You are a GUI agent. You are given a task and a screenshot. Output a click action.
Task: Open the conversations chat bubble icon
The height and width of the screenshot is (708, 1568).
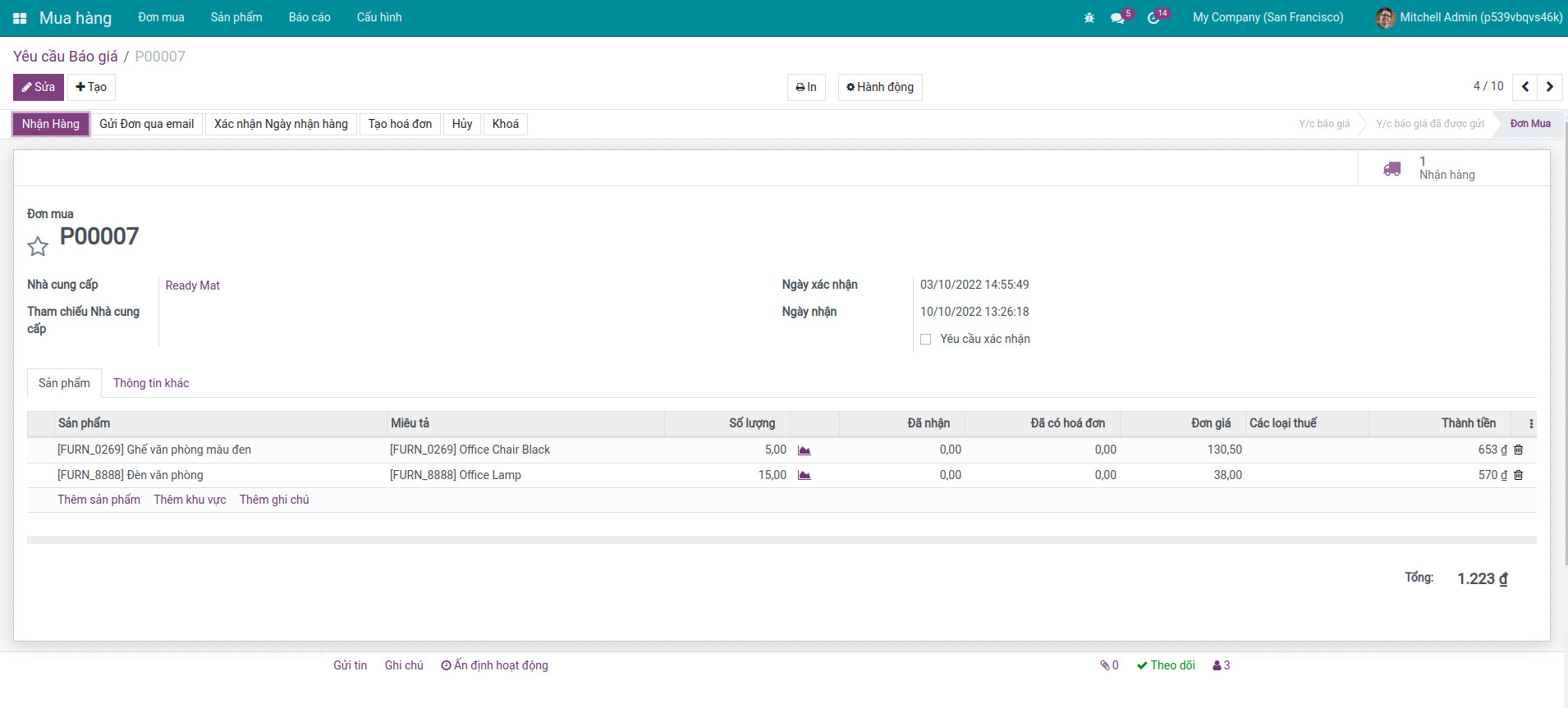point(1117,18)
